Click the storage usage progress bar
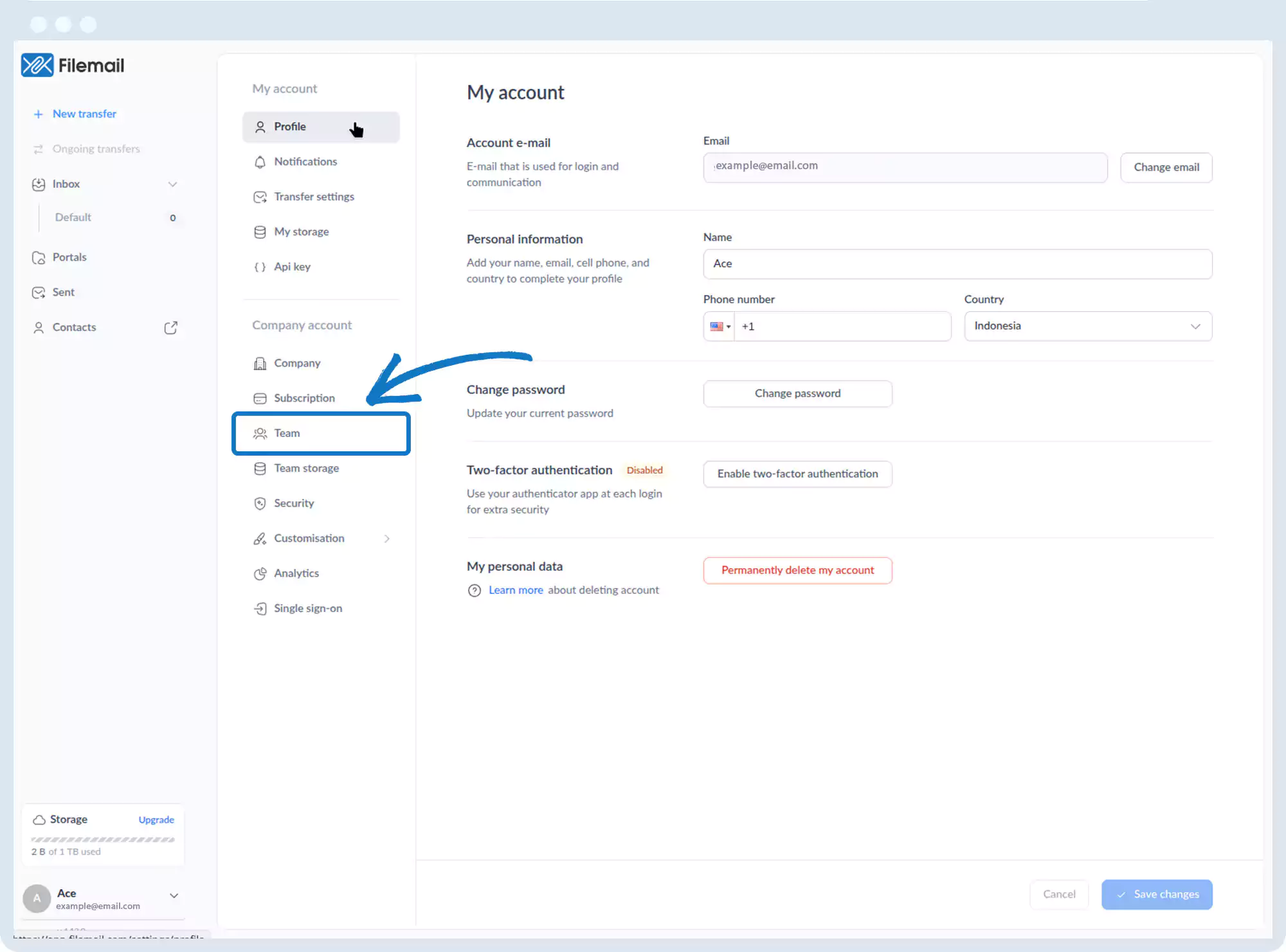Viewport: 1286px width, 952px height. tap(103, 840)
